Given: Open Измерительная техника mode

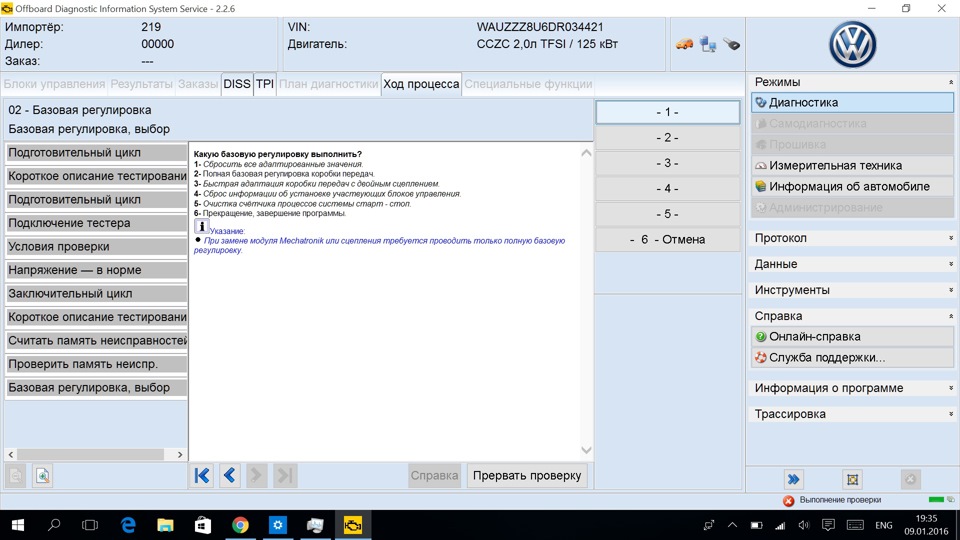Looking at the screenshot, I should [852, 165].
